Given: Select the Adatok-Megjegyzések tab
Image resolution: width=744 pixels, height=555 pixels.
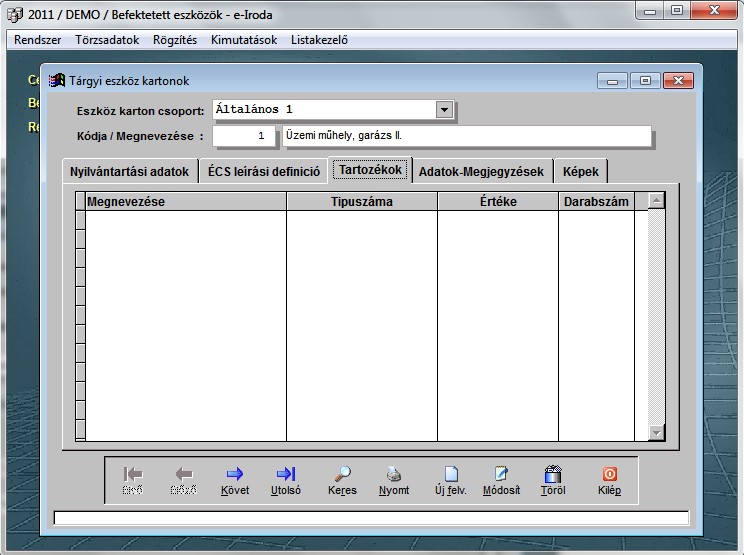Looking at the screenshot, I should [x=481, y=172].
